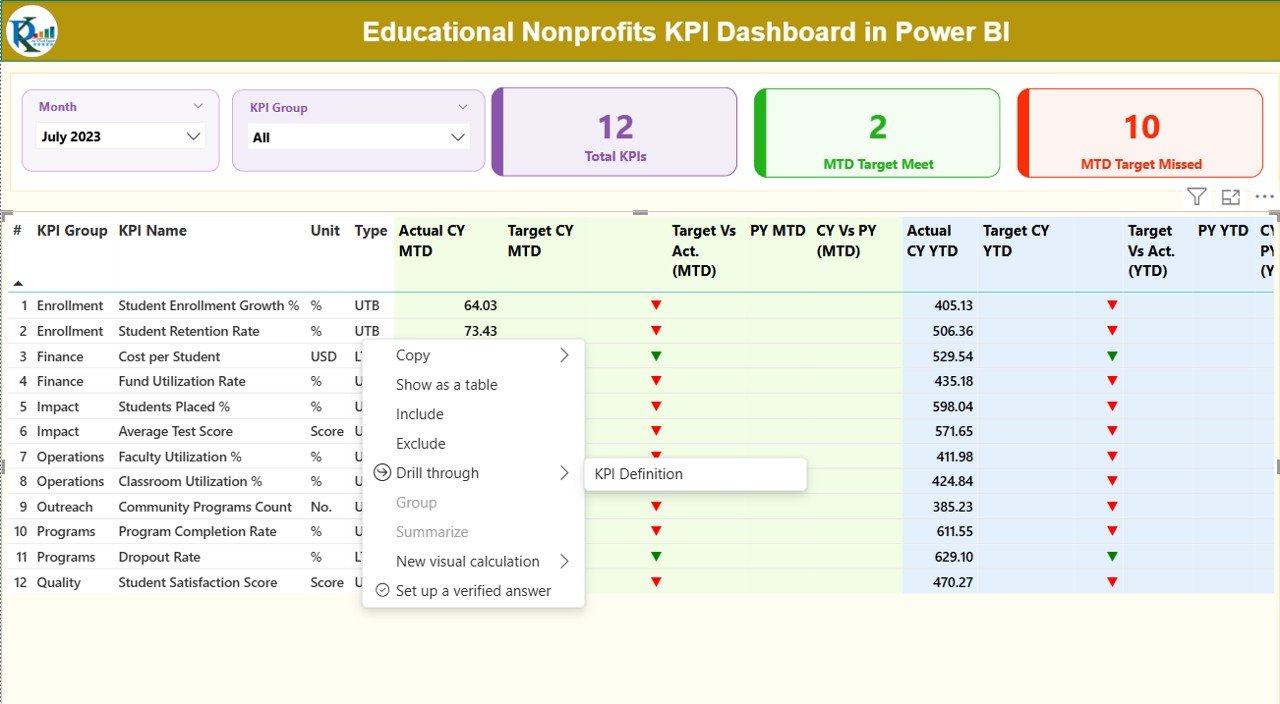This screenshot has height=704, width=1280.
Task: Click the sort arrow under the # column
Action: pos(18,284)
